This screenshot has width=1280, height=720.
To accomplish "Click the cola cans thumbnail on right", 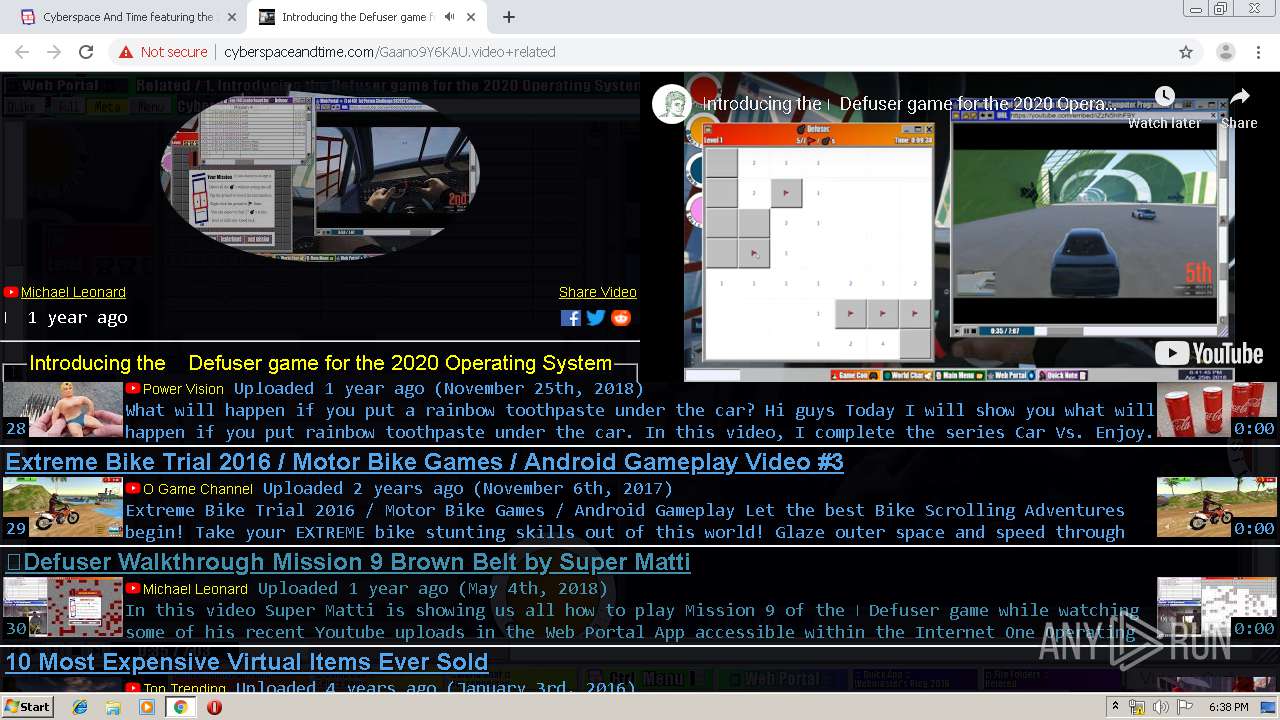I will (x=1217, y=409).
